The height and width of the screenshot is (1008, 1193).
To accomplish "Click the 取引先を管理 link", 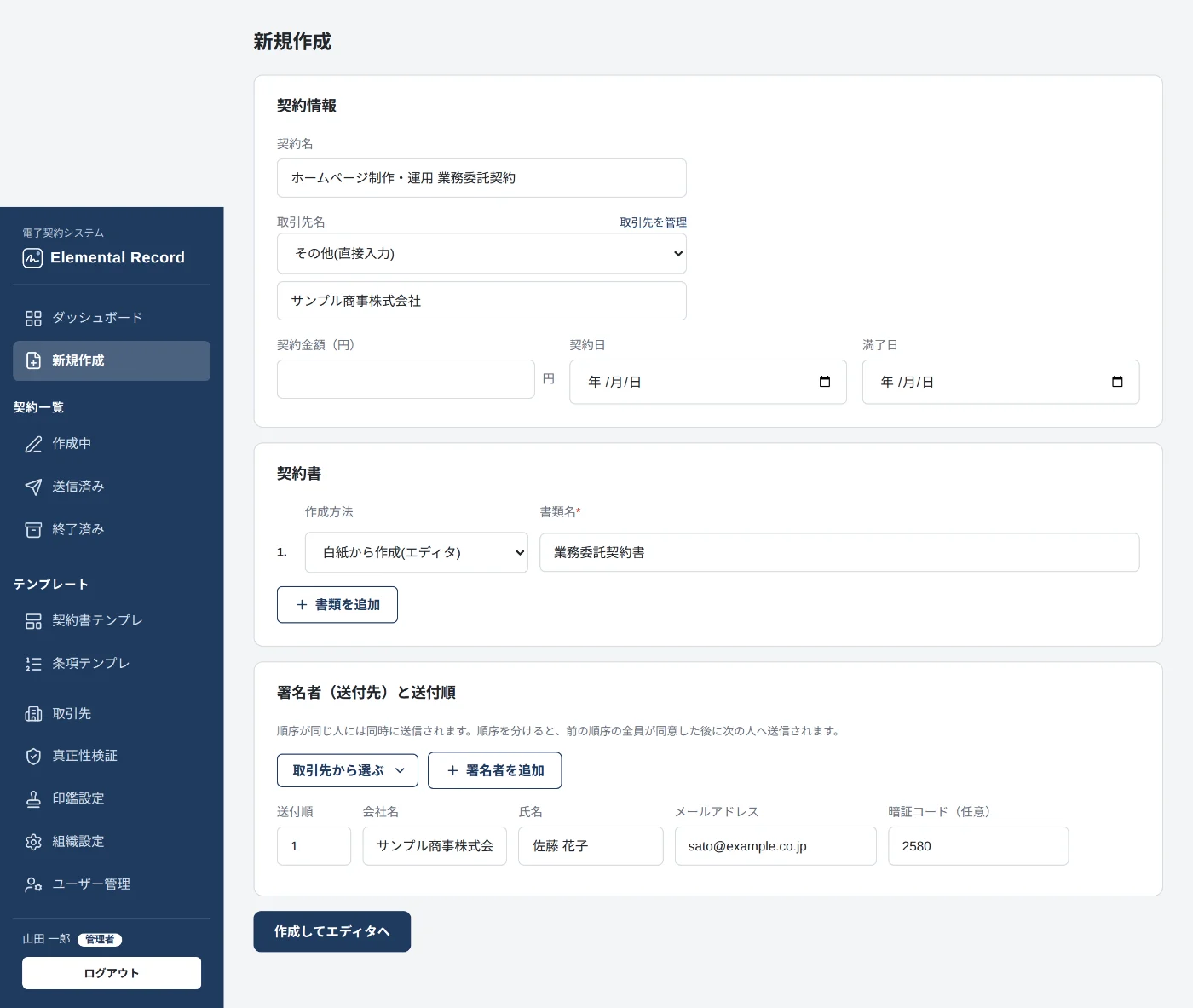I will pos(653,222).
